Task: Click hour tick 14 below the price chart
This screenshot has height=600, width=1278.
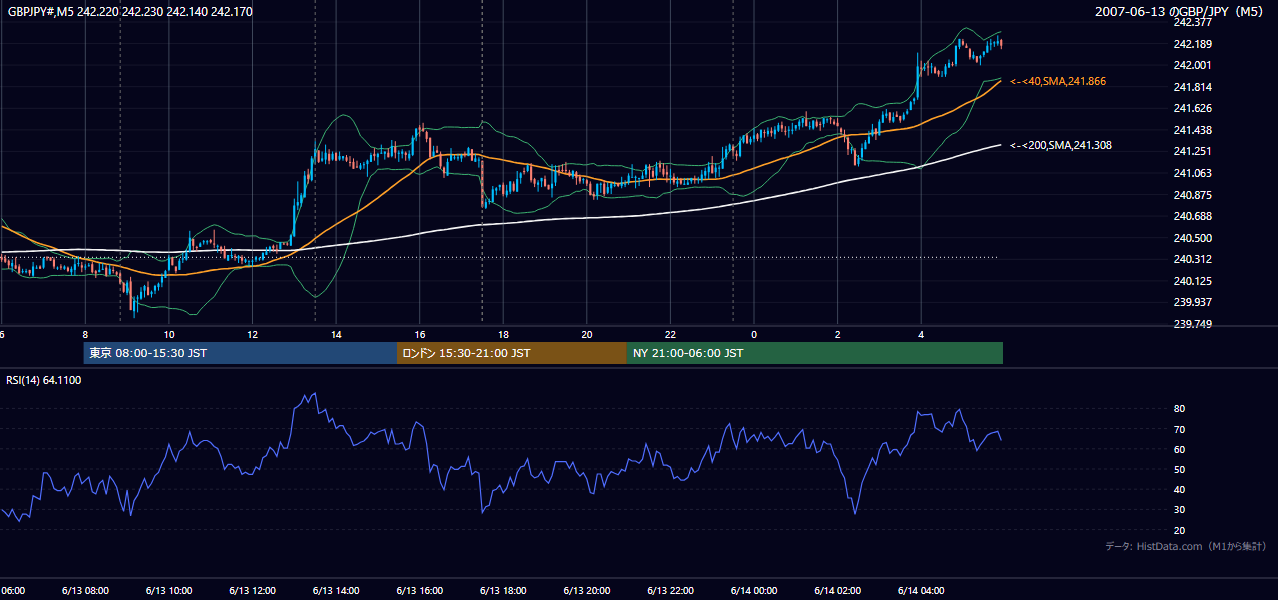Action: 336,334
